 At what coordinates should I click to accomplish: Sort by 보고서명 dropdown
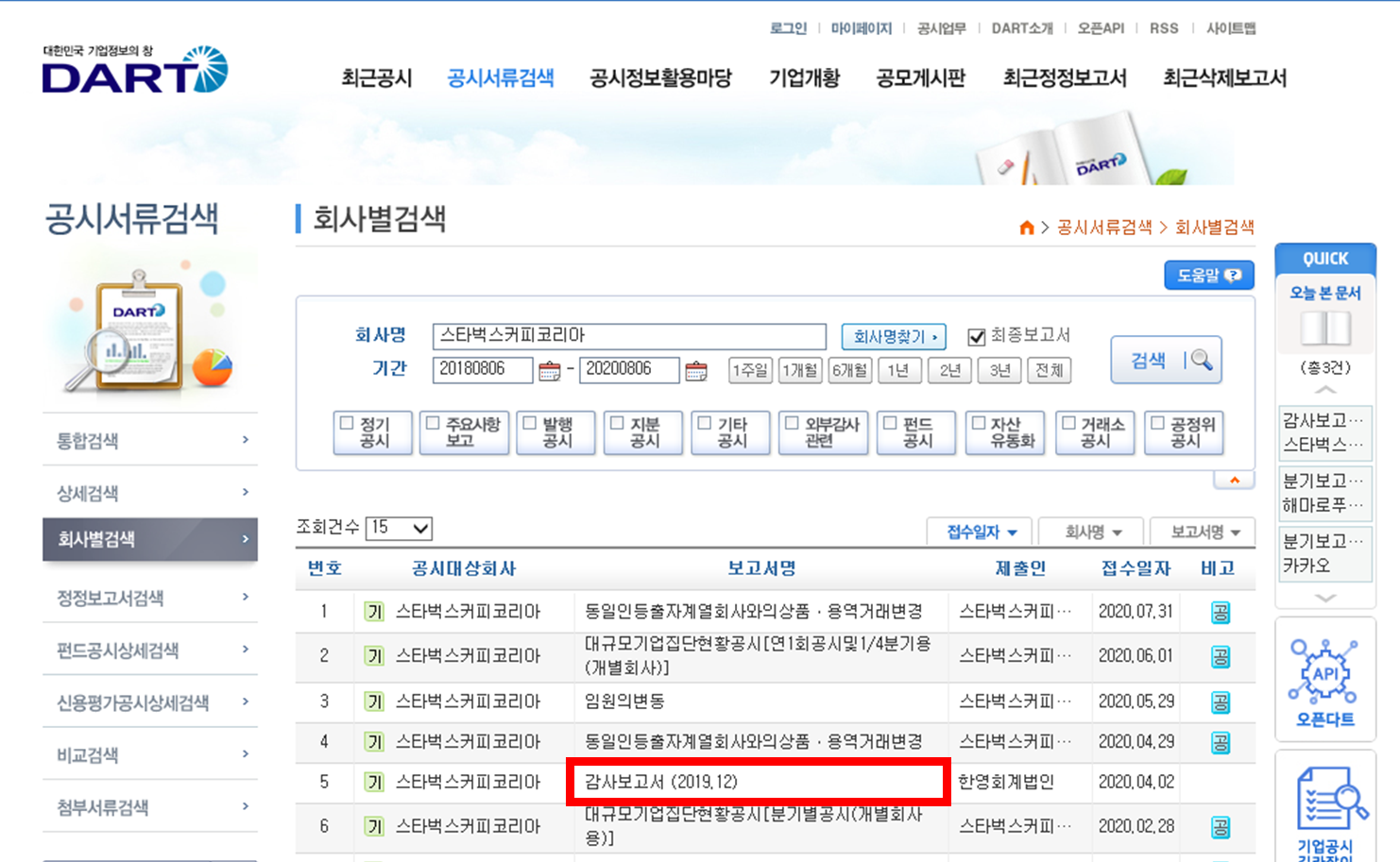tap(1203, 532)
